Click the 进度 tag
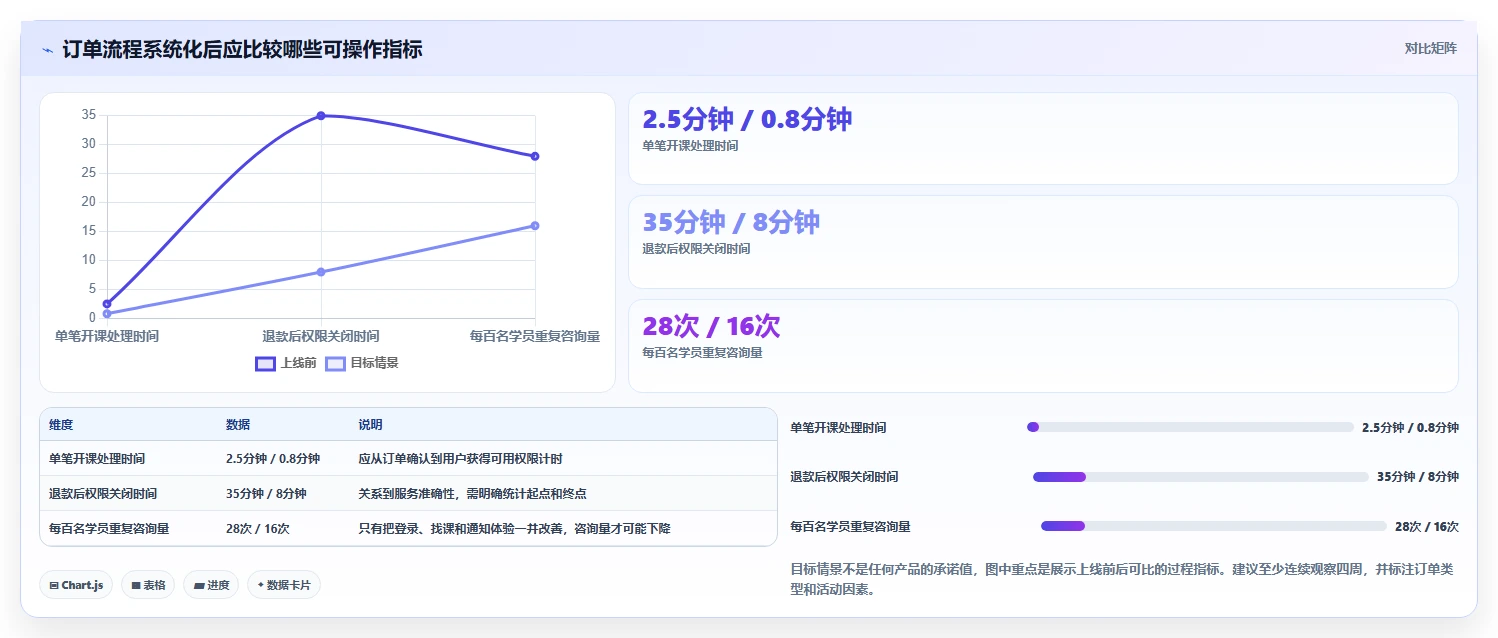This screenshot has height=638, width=1498. click(x=211, y=585)
